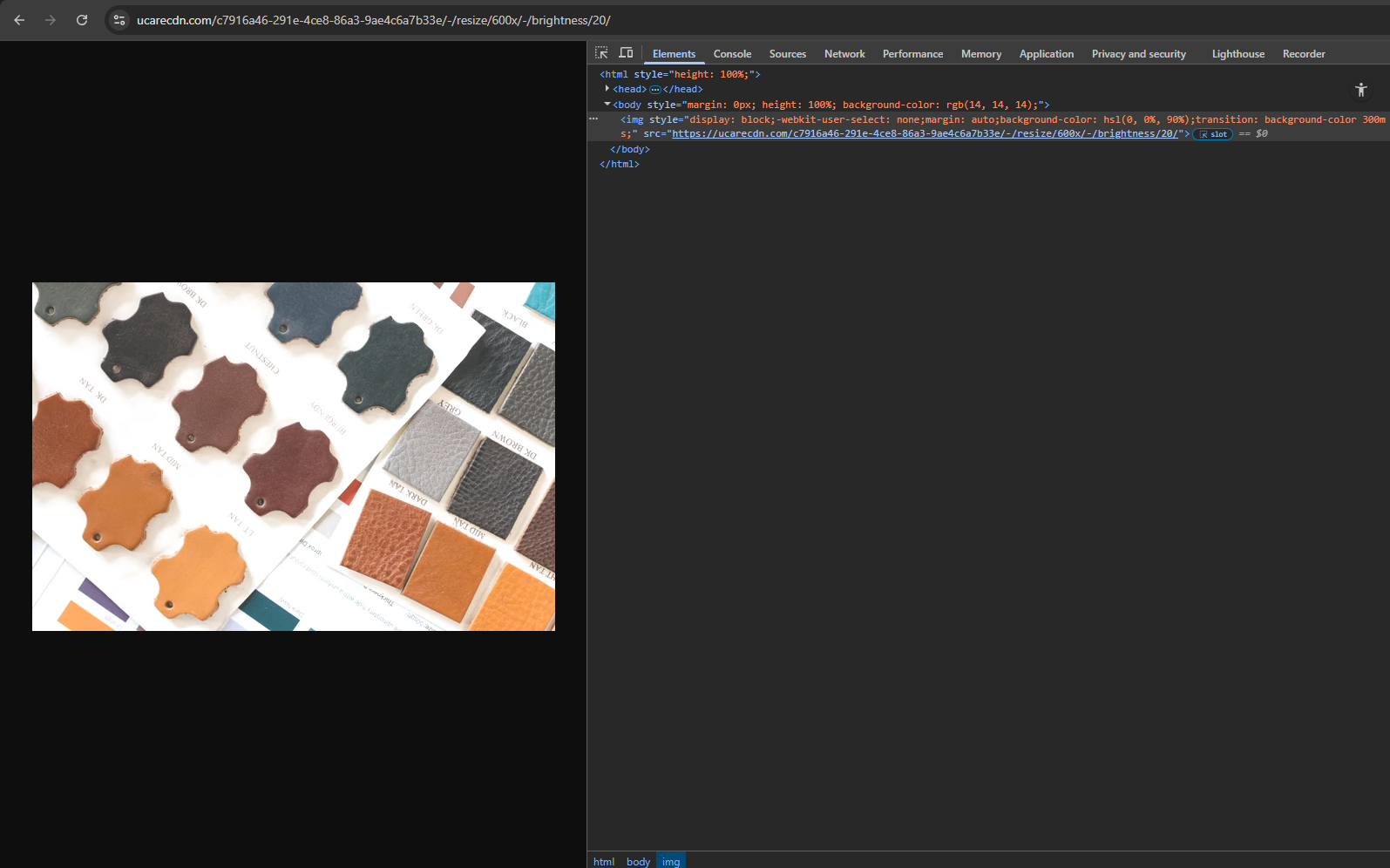Expand the head element node

[607, 89]
